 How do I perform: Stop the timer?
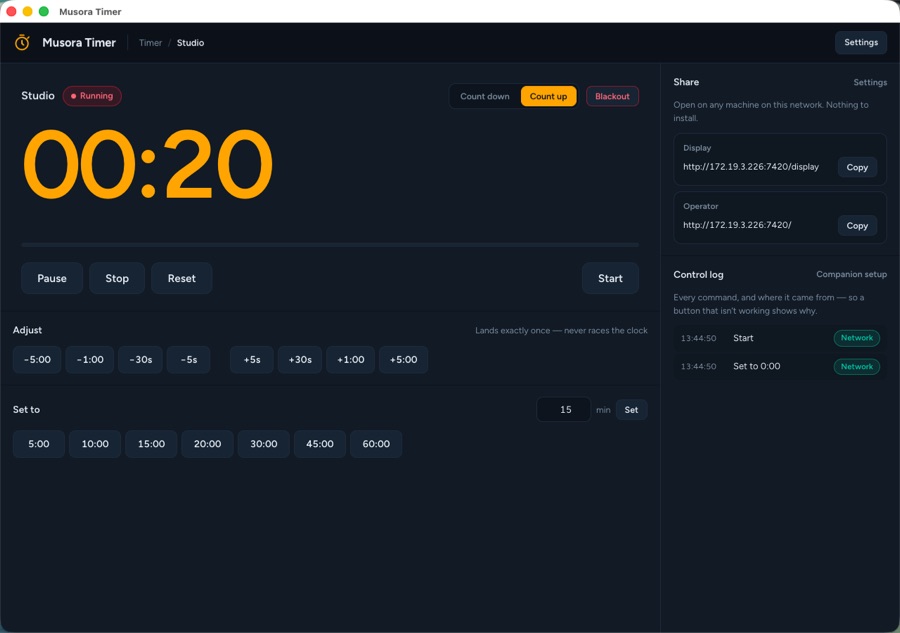click(x=117, y=278)
